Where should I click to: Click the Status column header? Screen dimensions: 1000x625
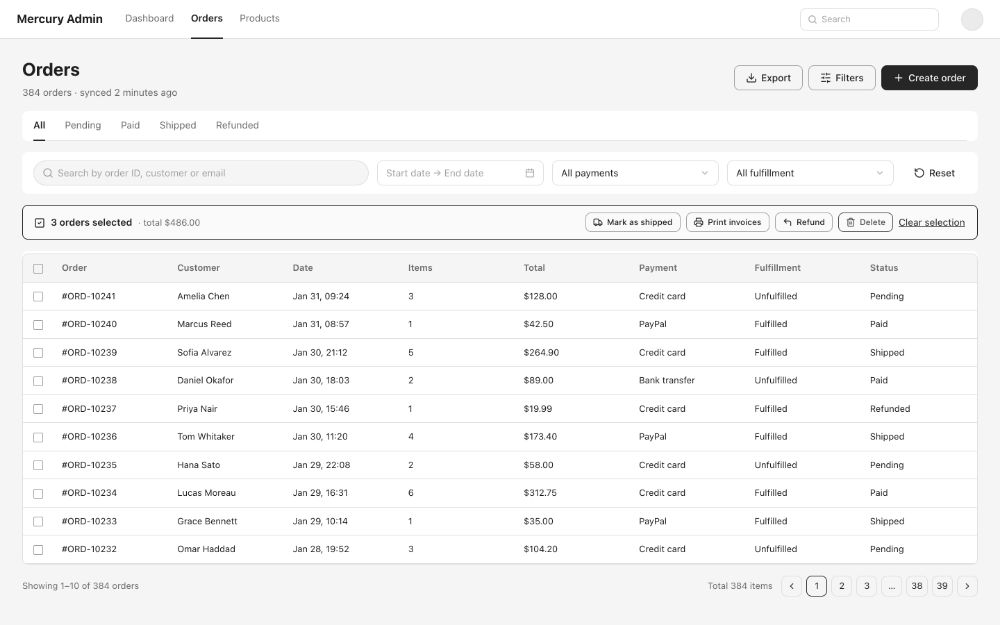pos(884,268)
